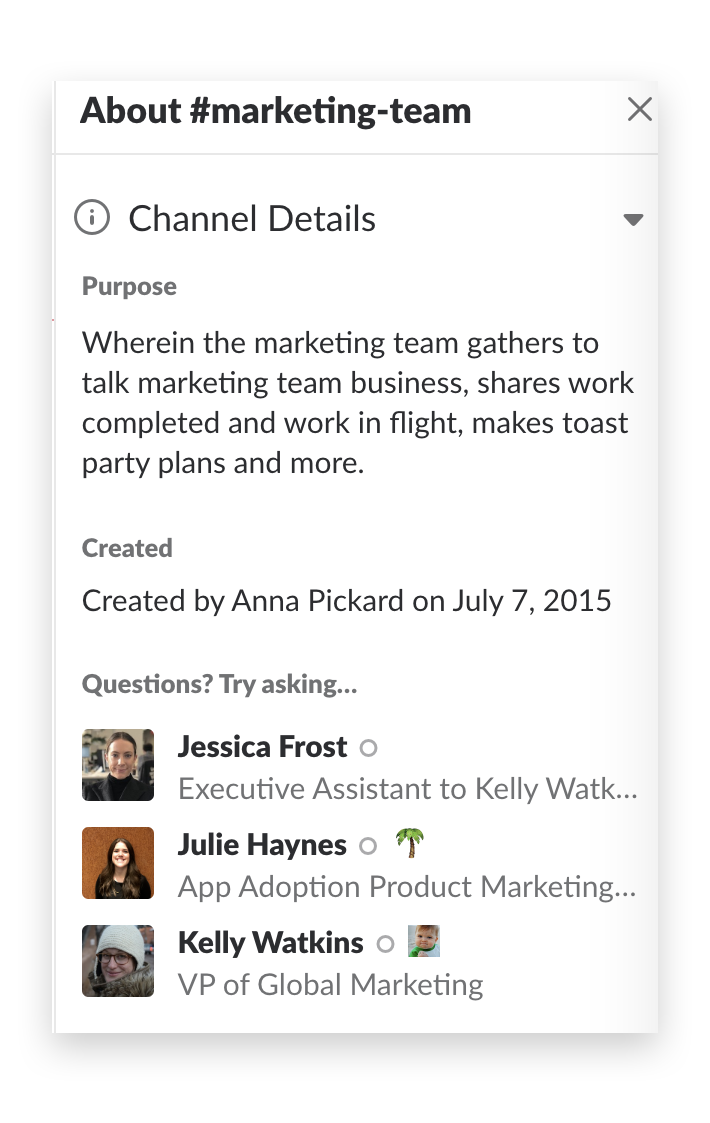Click the Questions? Try asking... label
This screenshot has height=1123, width=710.
tap(220, 684)
